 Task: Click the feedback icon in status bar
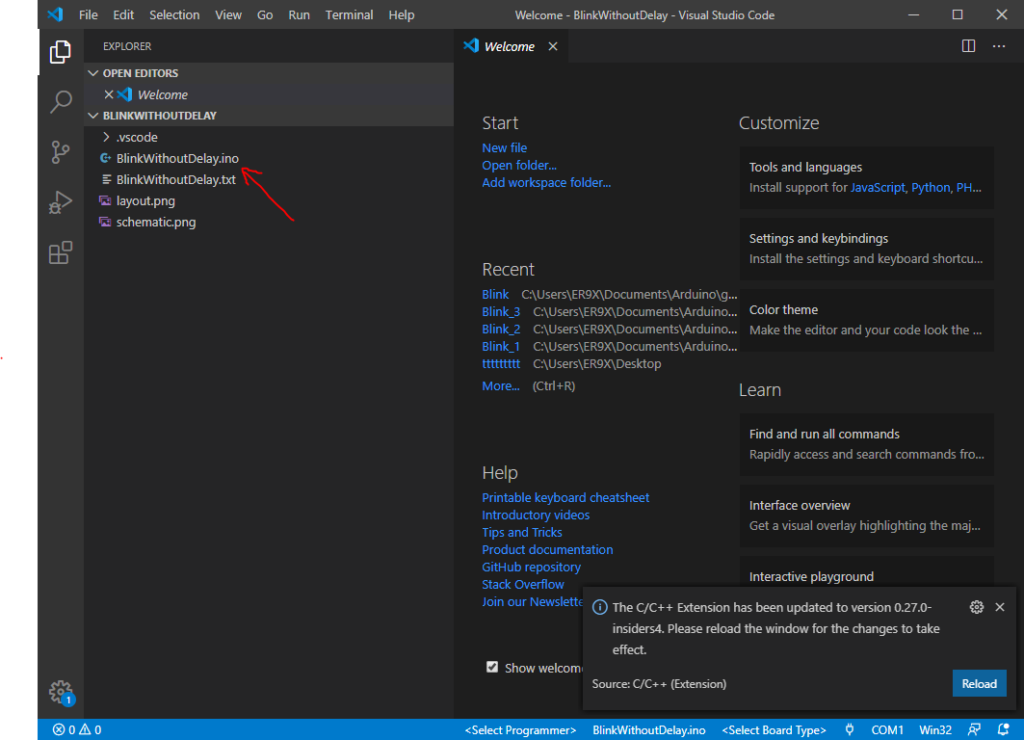(x=974, y=730)
